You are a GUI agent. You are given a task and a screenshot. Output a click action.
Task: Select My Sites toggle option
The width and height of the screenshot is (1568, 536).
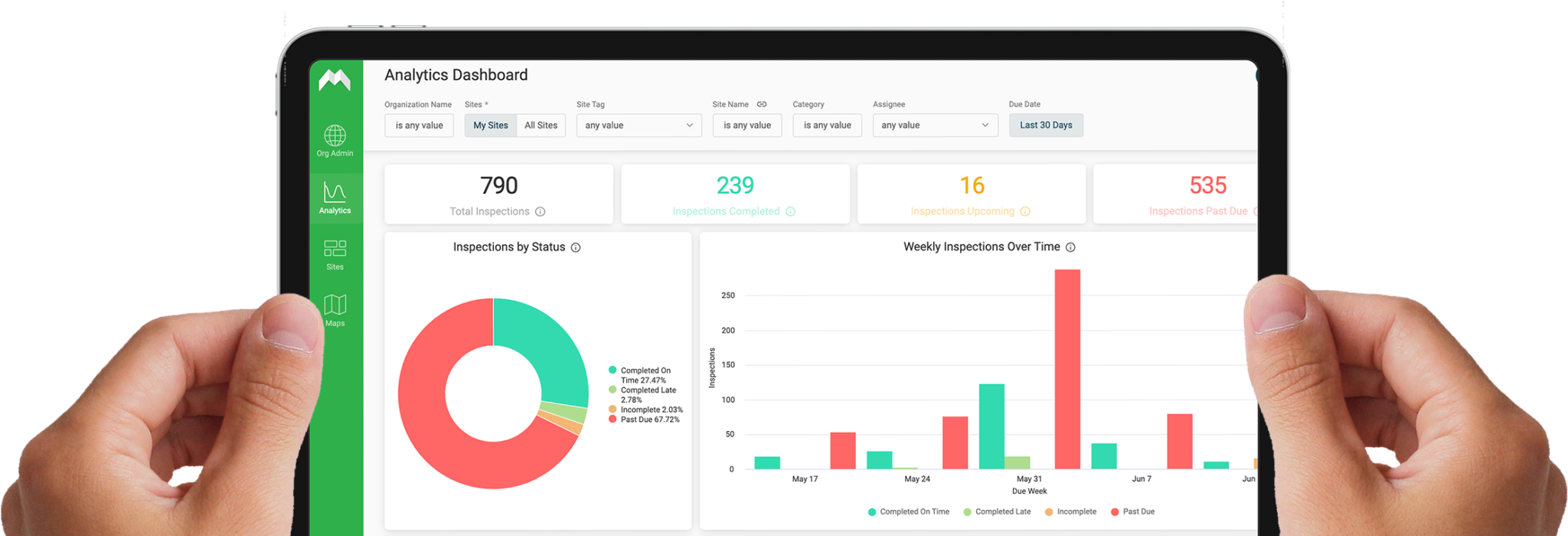click(490, 126)
